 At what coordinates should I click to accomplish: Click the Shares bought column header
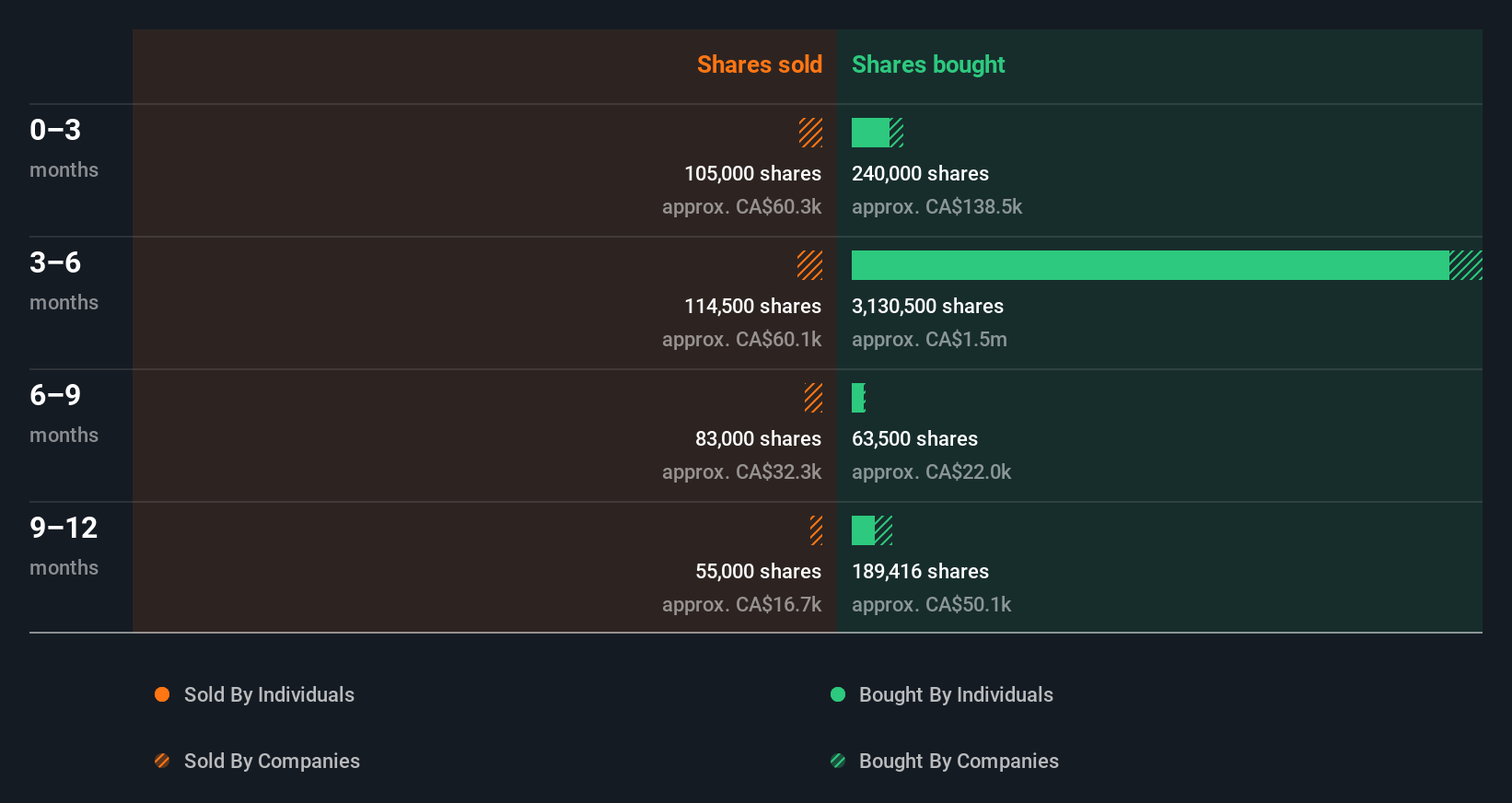928,64
